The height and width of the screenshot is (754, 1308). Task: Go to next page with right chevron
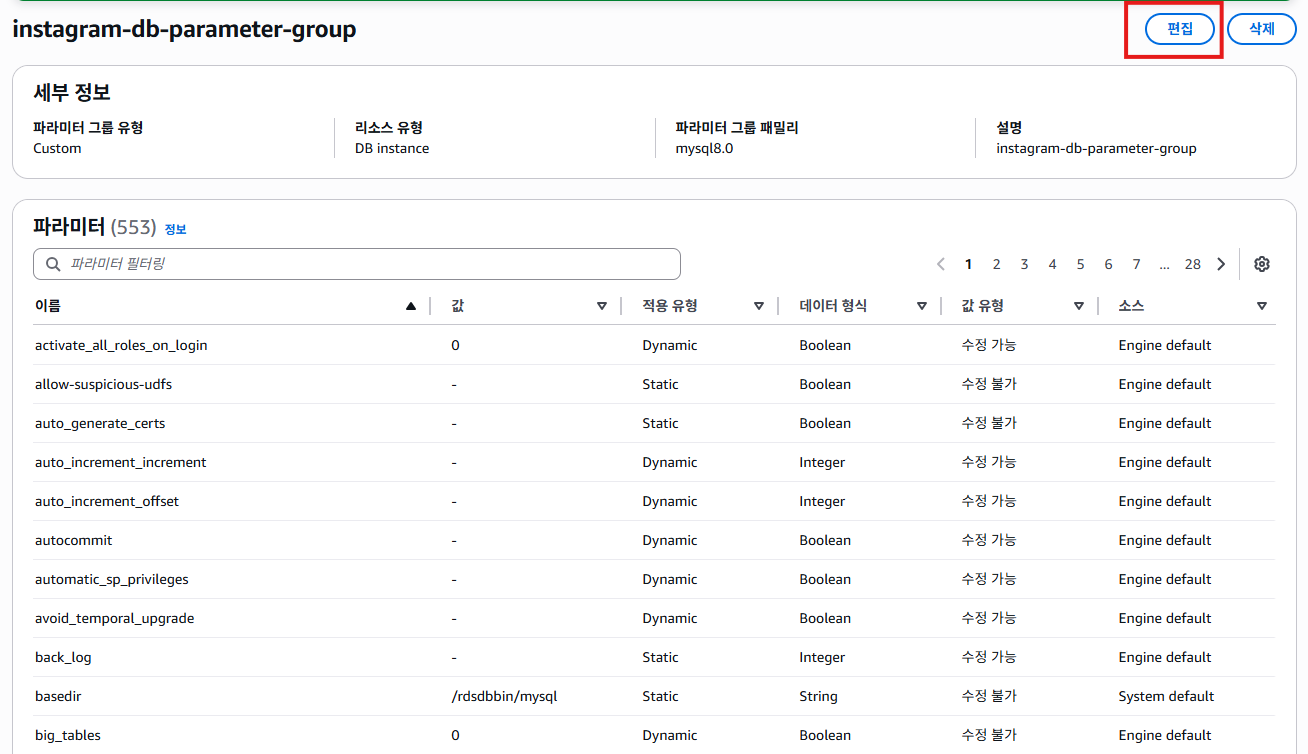click(1221, 264)
